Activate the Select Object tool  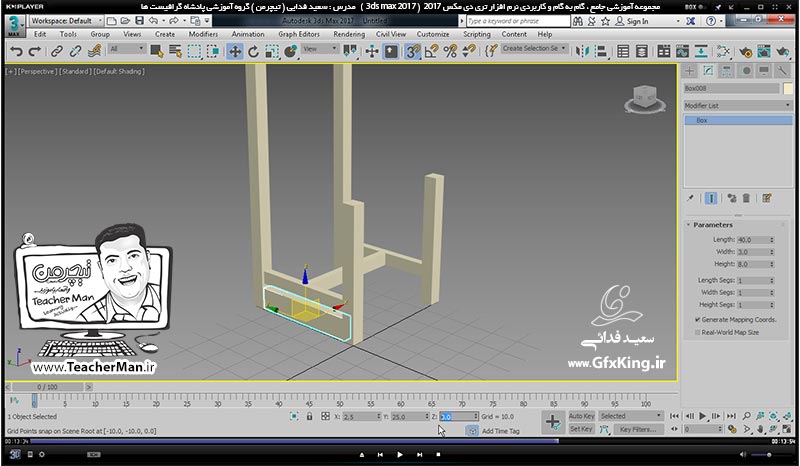tap(157, 51)
